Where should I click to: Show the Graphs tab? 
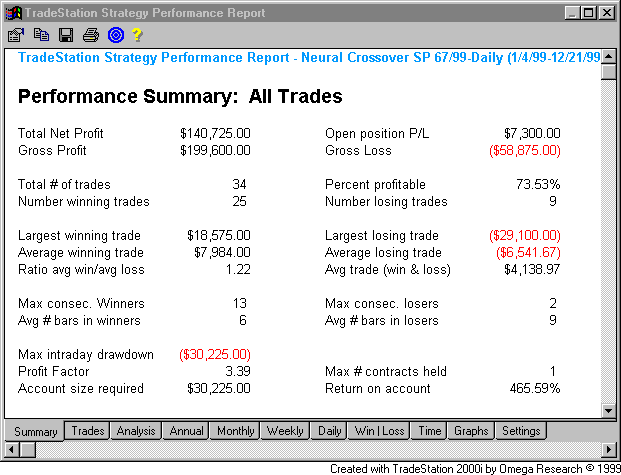point(471,431)
